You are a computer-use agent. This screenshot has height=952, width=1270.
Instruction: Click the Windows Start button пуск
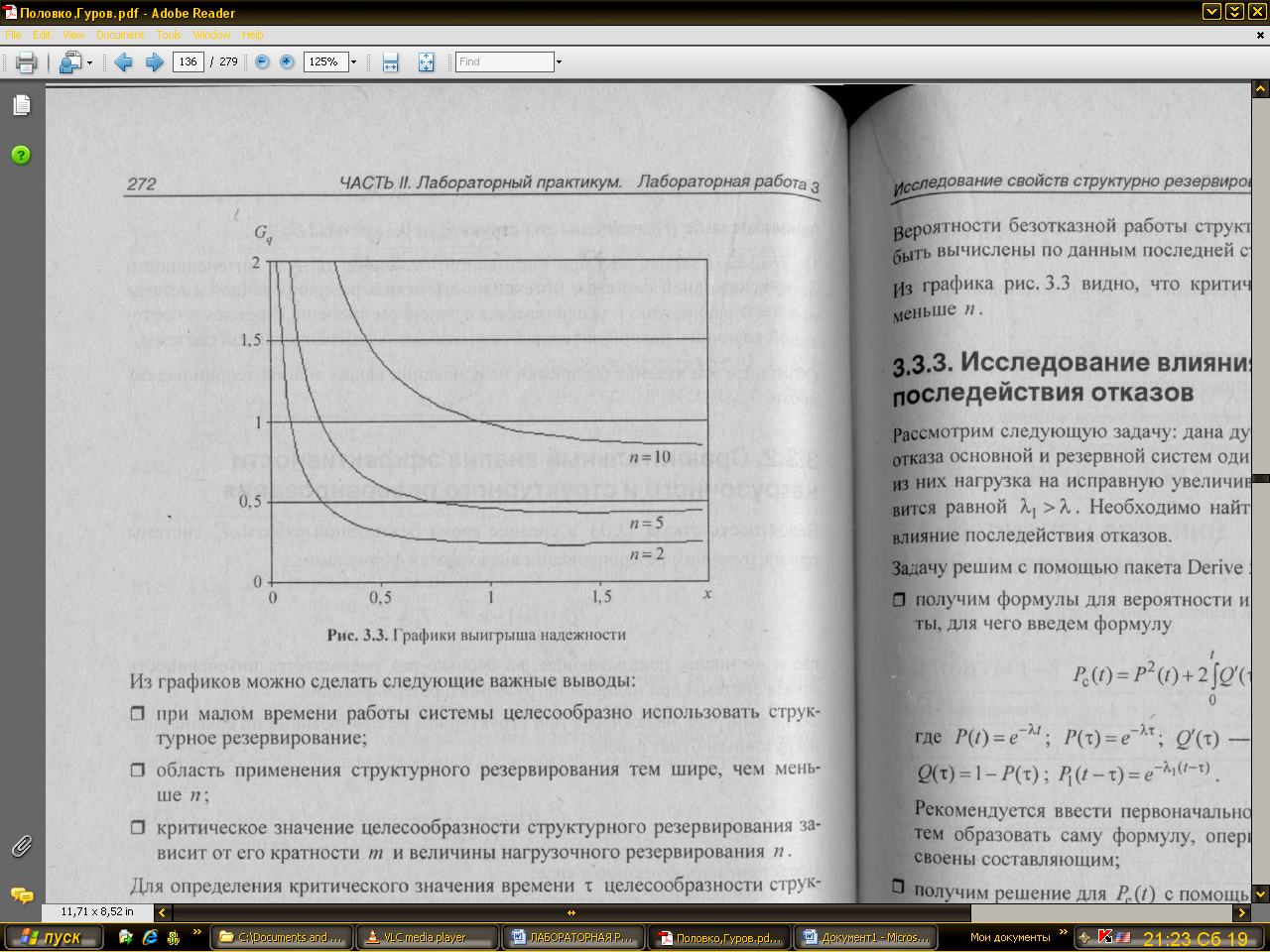click(54, 937)
